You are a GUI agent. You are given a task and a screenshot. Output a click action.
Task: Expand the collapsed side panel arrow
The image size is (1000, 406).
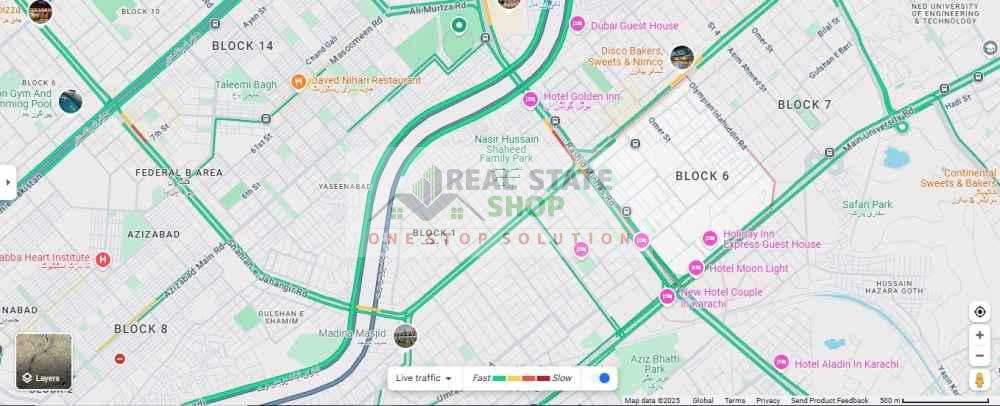(8, 182)
